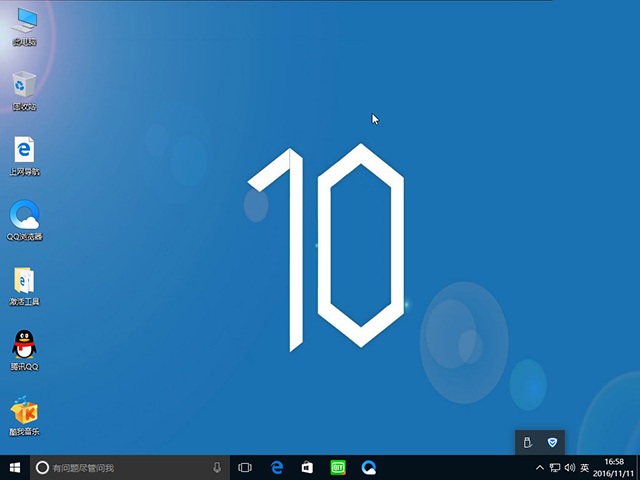Expand the hidden system tray icons chevron
This screenshot has height=480, width=640.
point(540,467)
